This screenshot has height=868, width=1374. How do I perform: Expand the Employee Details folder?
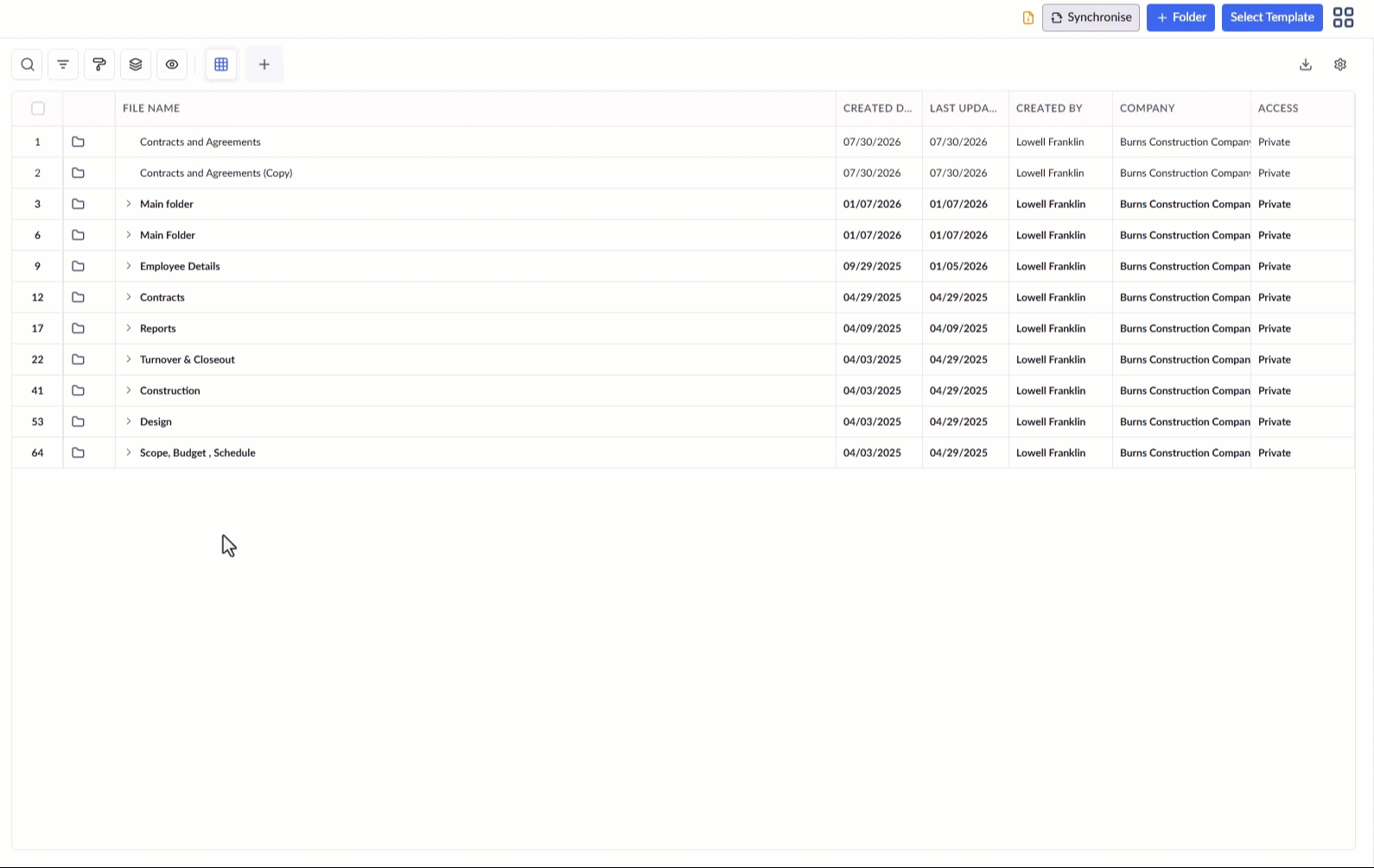point(129,266)
